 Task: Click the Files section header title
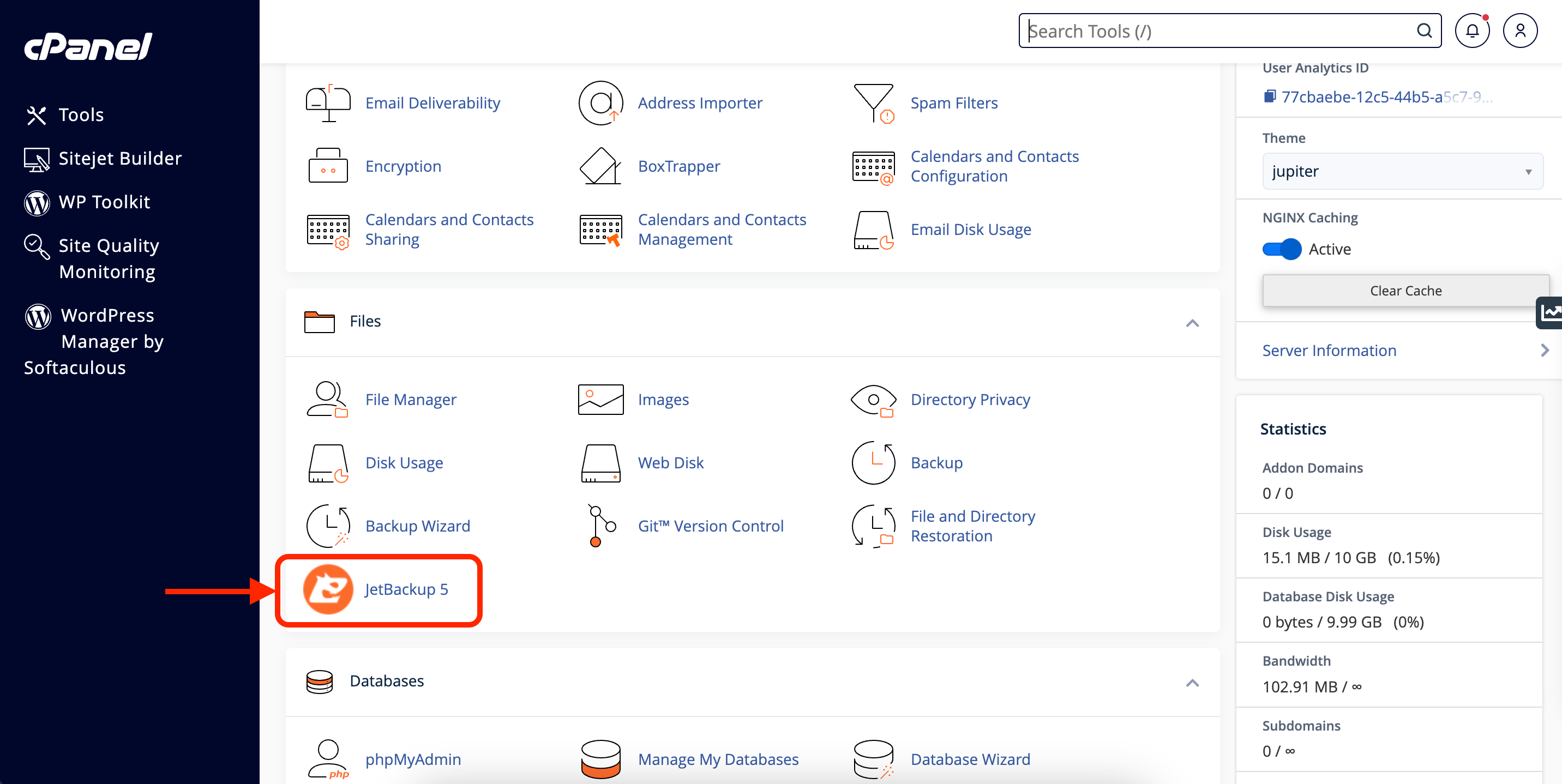[x=365, y=321]
